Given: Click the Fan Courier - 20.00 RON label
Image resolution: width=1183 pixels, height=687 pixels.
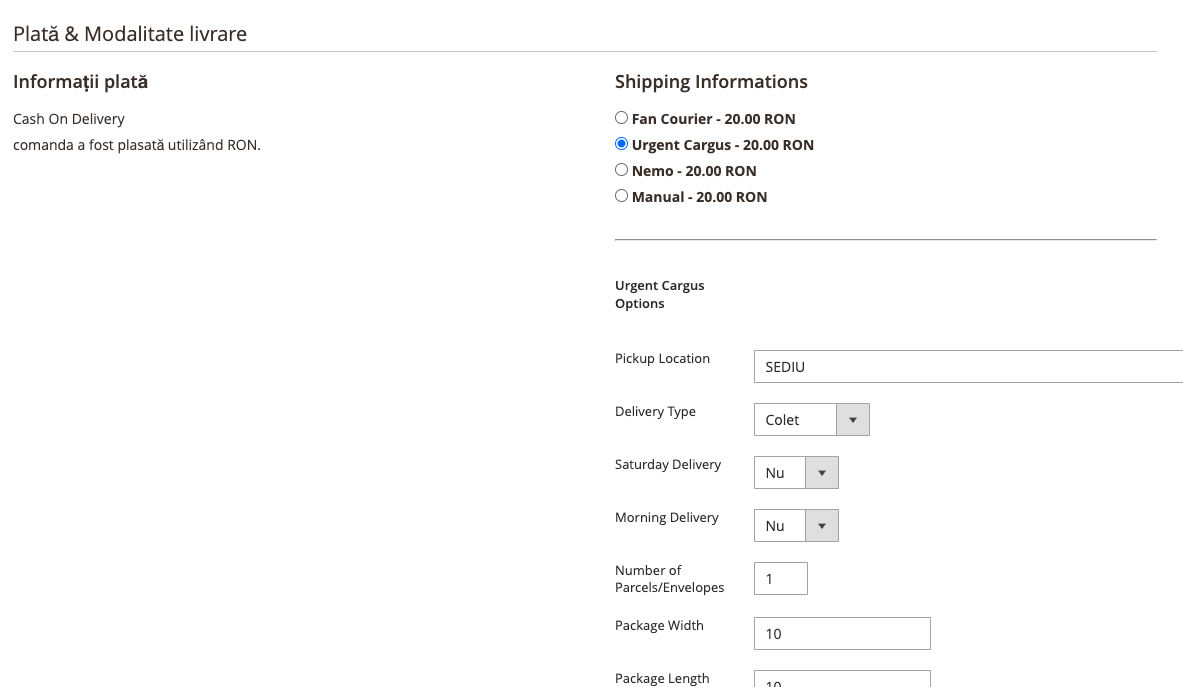Looking at the screenshot, I should [x=714, y=119].
